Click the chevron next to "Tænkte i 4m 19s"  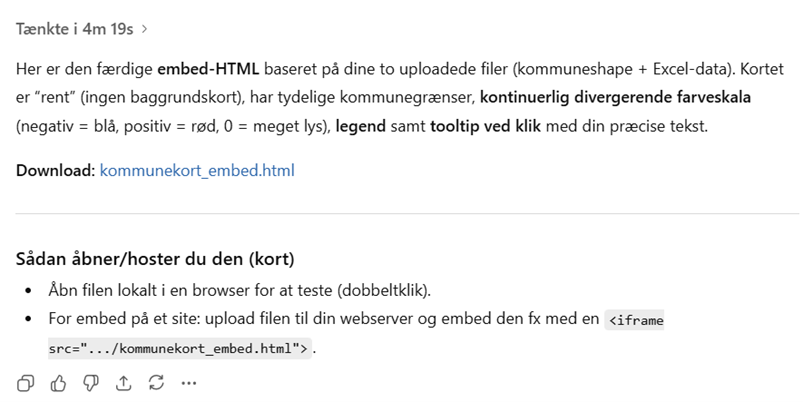[145, 29]
